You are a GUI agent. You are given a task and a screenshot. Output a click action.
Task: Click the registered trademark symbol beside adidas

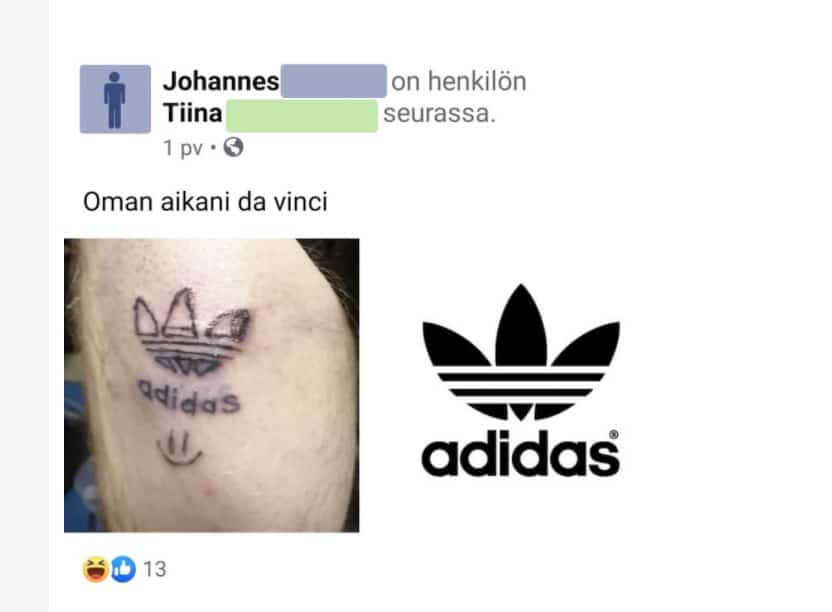point(613,434)
